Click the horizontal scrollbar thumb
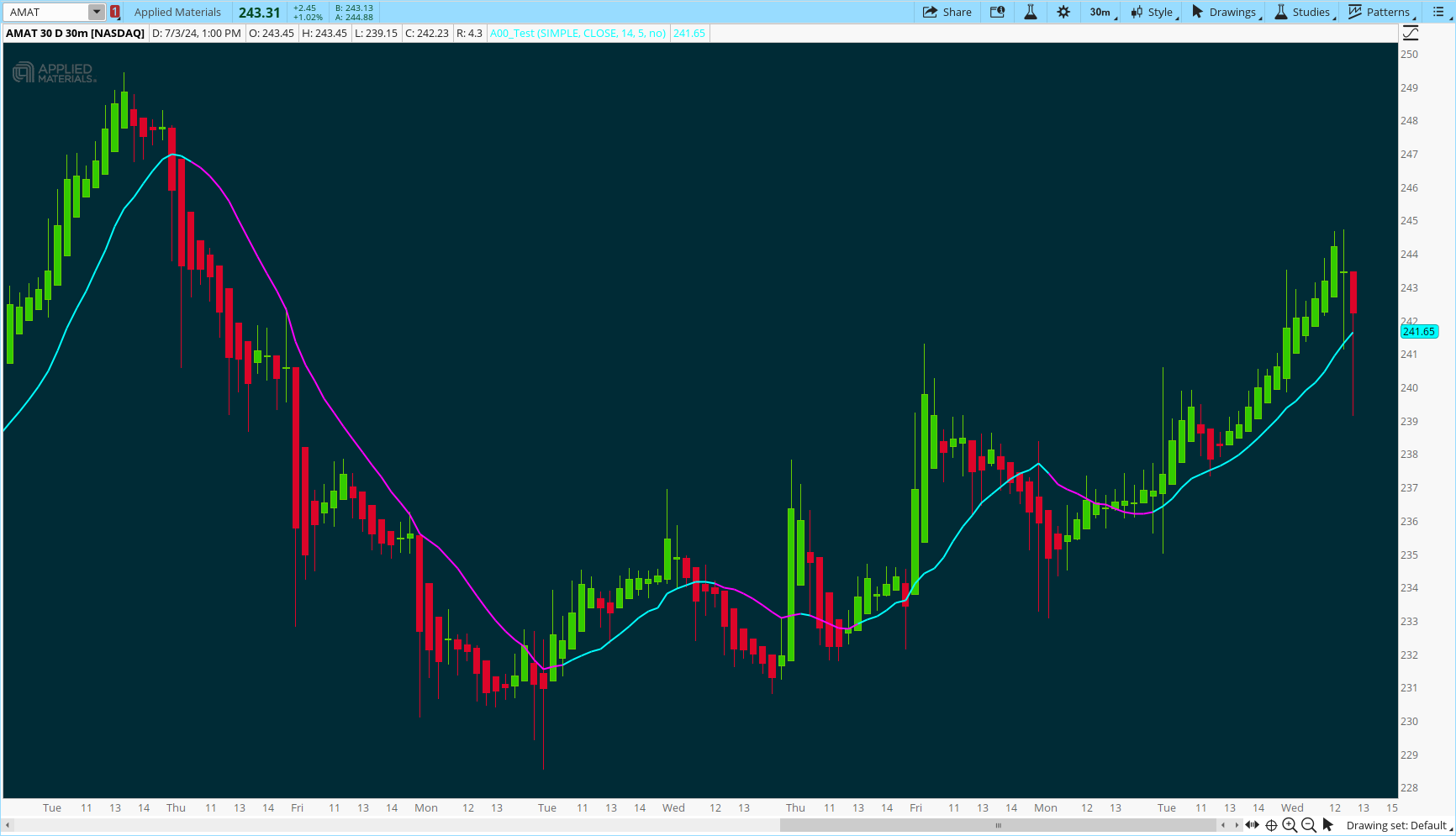The height and width of the screenshot is (836, 1456). [x=999, y=825]
